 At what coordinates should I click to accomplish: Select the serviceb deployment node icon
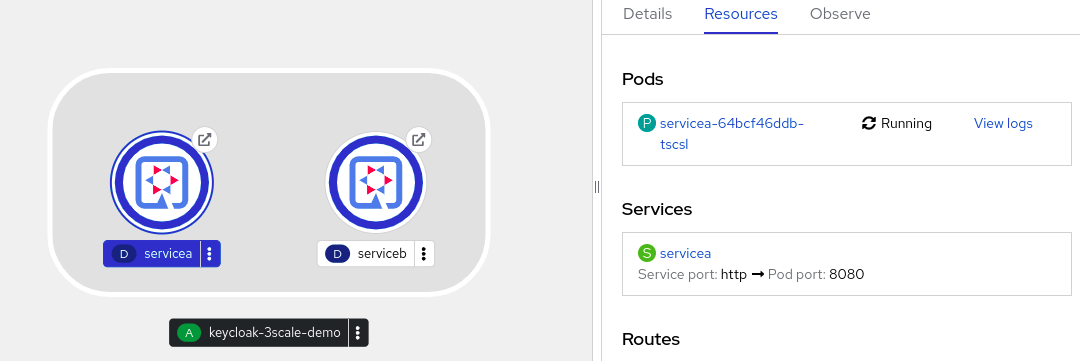375,183
